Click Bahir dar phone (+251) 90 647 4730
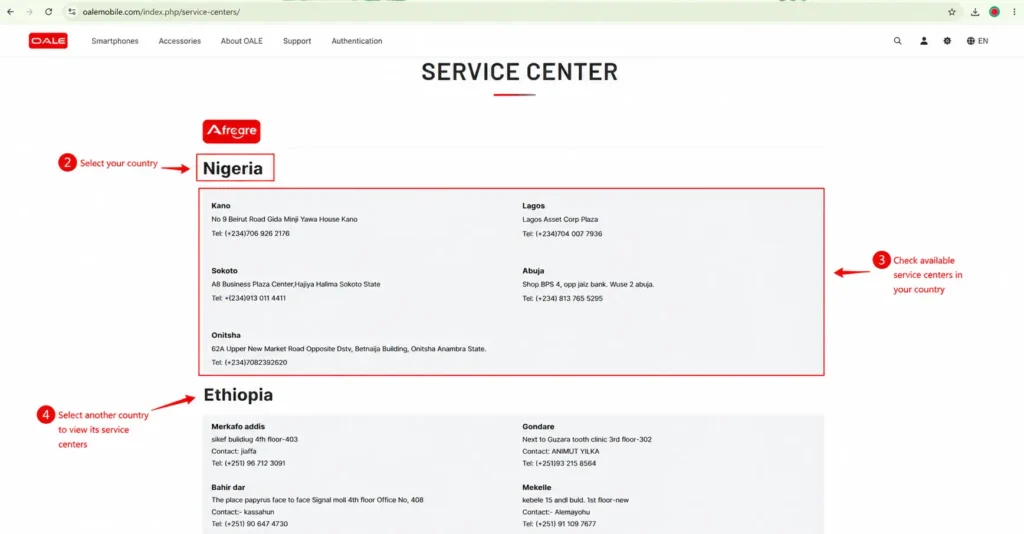Screen dimensions: 1024x534 click(x=249, y=524)
